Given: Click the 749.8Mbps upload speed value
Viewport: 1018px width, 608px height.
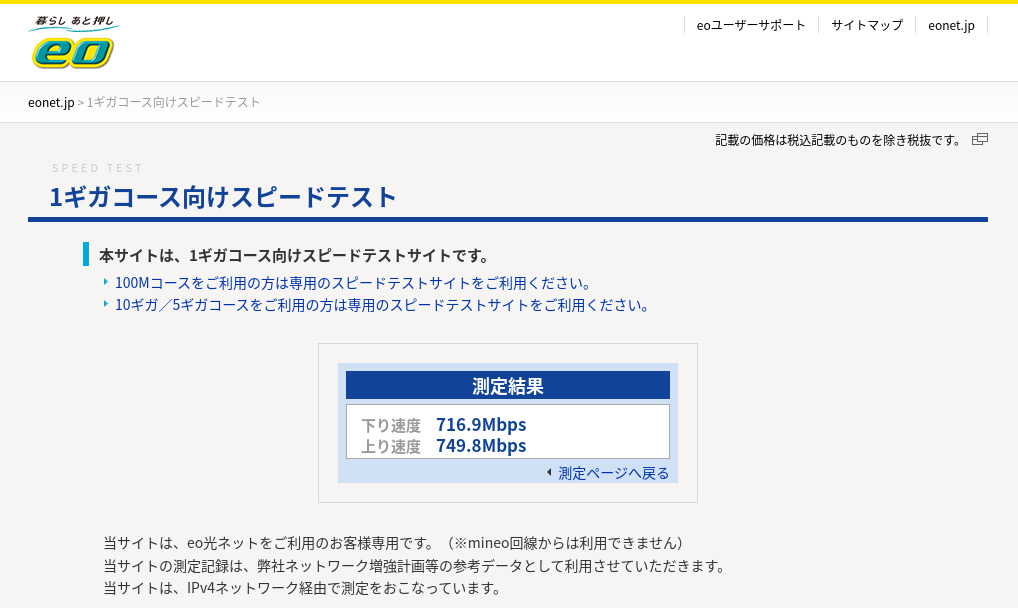Looking at the screenshot, I should coord(481,446).
